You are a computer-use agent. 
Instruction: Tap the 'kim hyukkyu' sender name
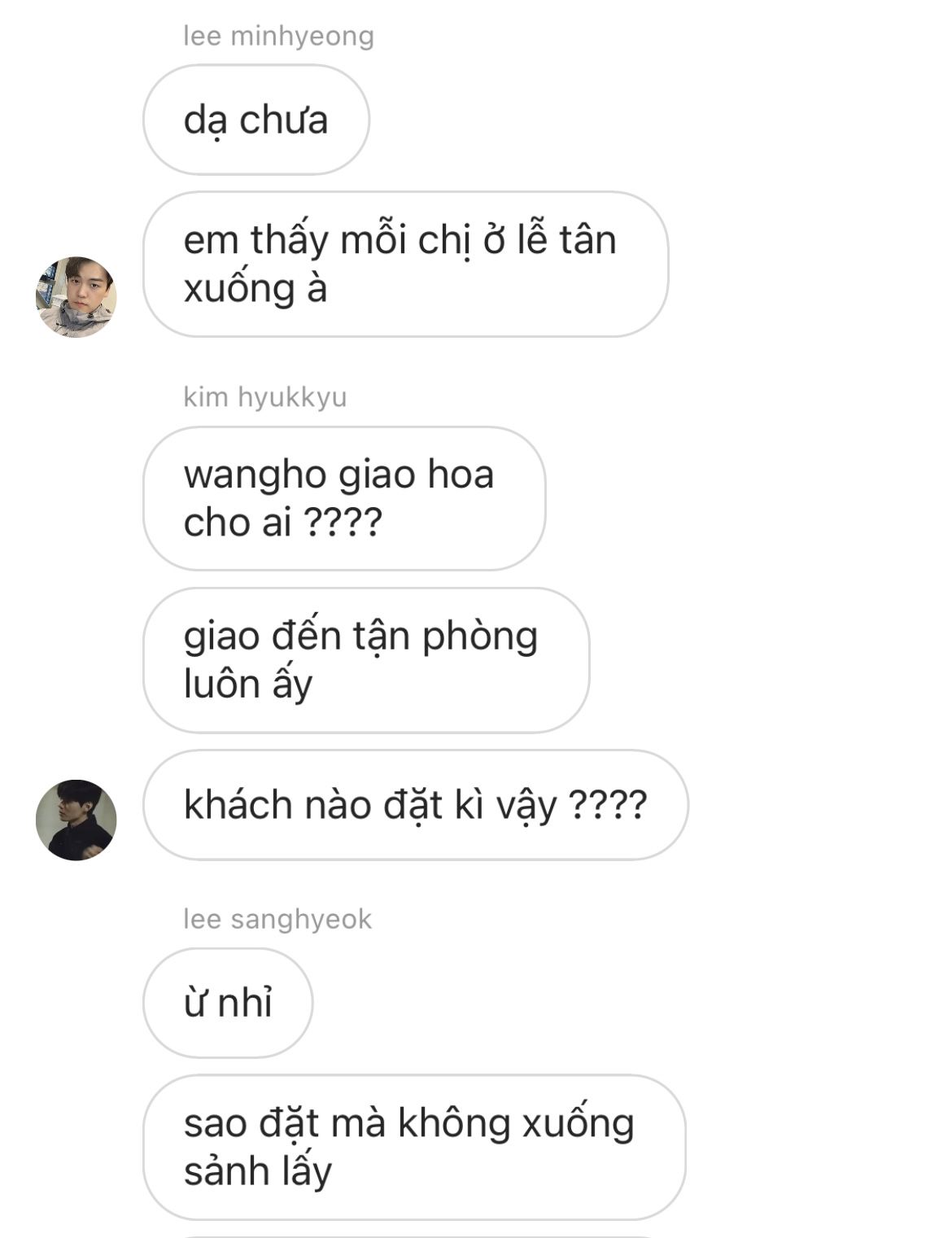265,396
